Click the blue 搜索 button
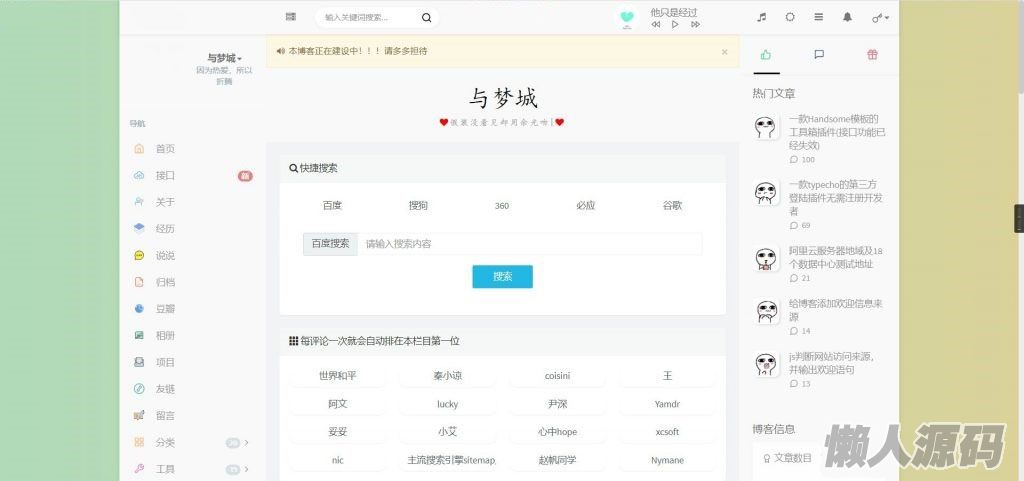Viewport: 1024px width, 481px height. [x=503, y=277]
